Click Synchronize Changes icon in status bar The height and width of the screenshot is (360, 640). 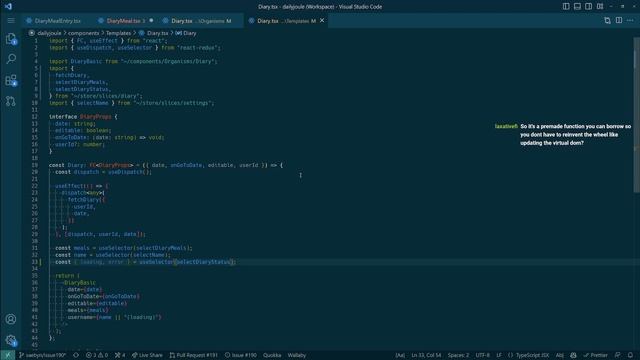76,355
